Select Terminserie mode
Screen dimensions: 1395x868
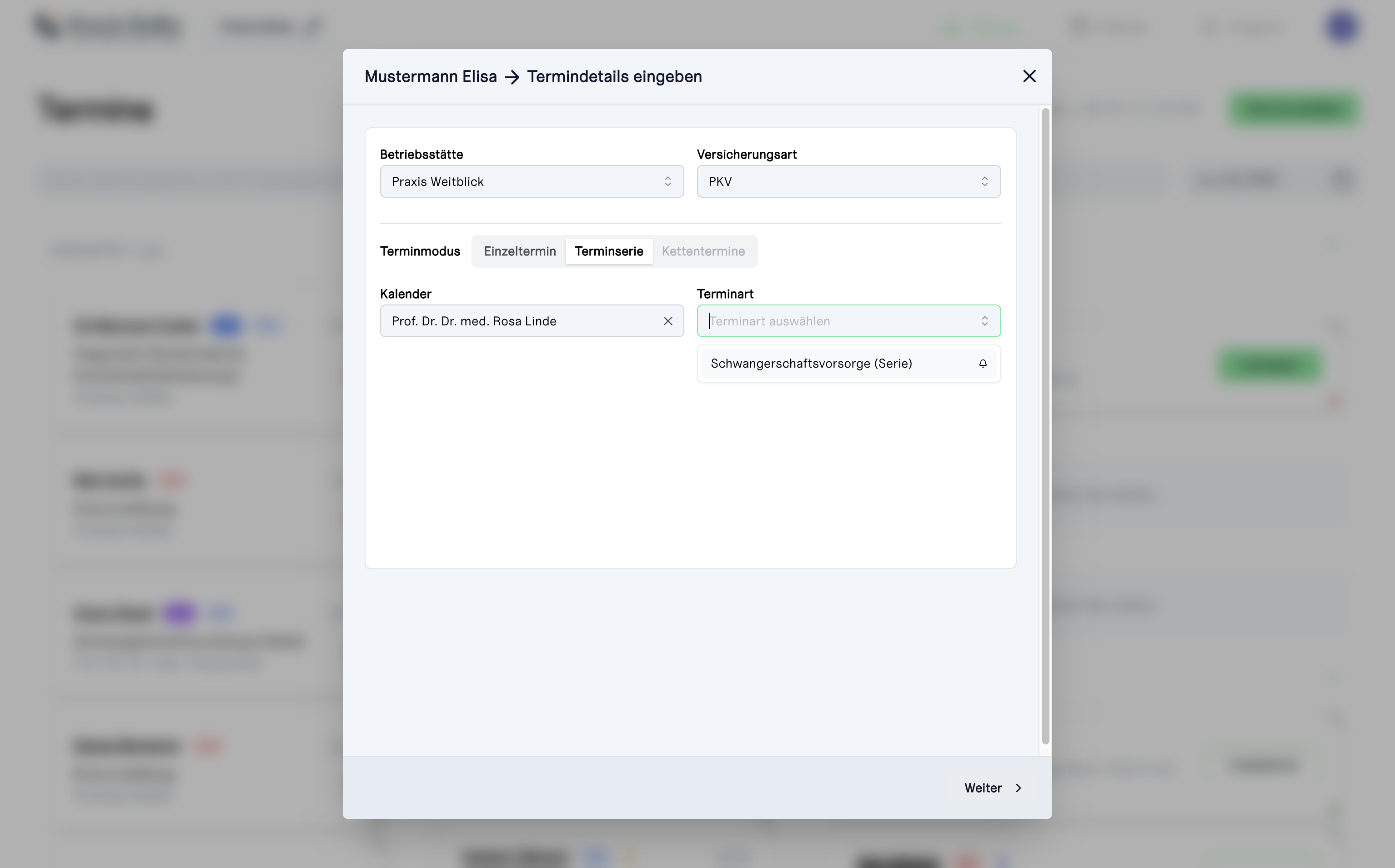click(608, 251)
